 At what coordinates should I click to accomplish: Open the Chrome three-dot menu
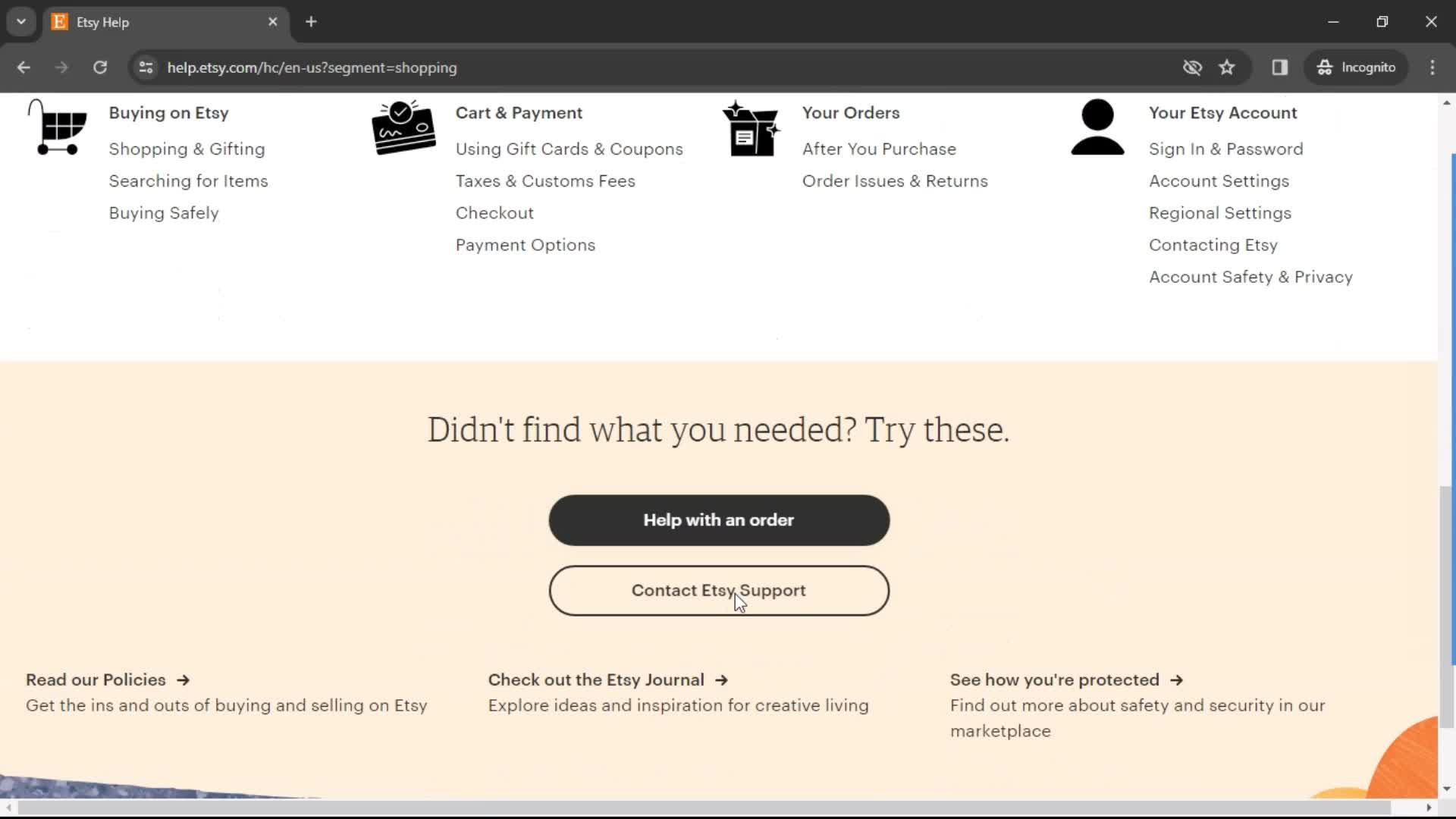pyautogui.click(x=1432, y=67)
